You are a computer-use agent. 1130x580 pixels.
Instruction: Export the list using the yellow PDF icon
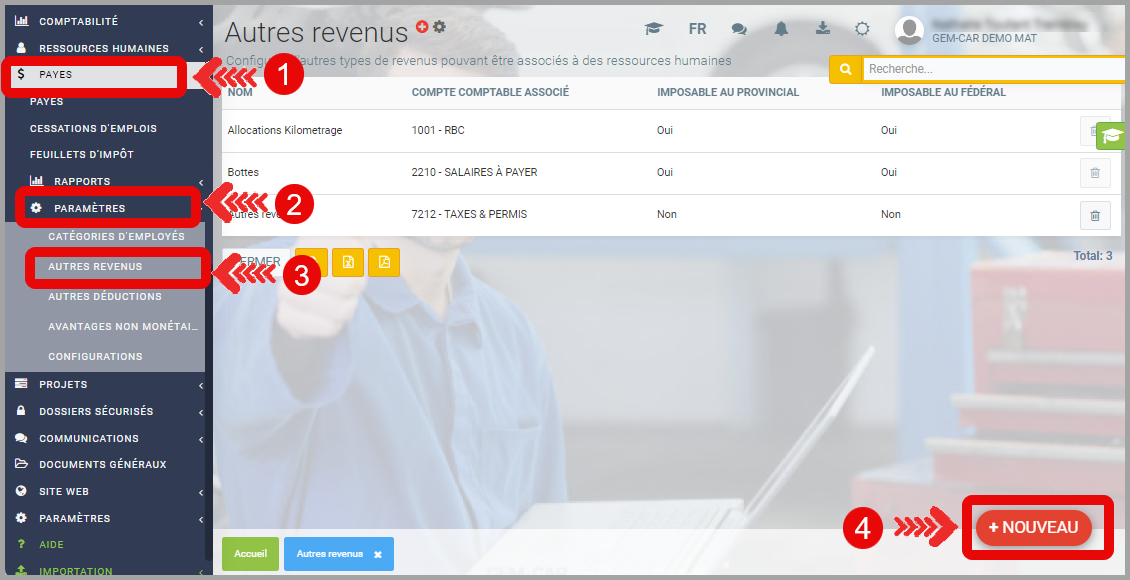pyautogui.click(x=384, y=262)
